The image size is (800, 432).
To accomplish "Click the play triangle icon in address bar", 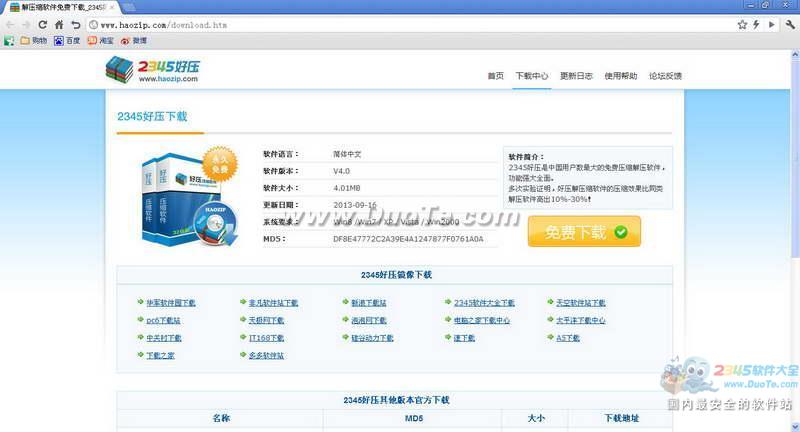I will point(771,24).
